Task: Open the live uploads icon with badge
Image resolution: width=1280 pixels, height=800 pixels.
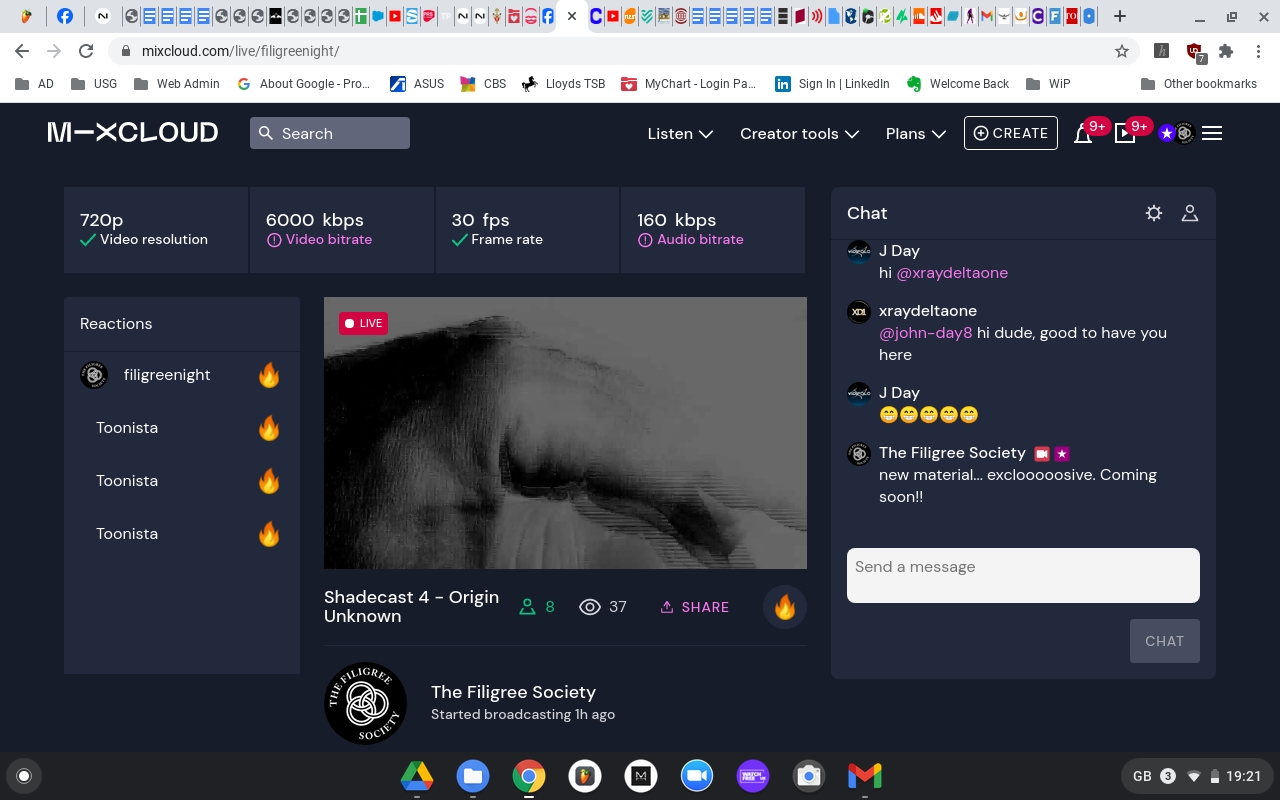Action: click(x=1125, y=134)
